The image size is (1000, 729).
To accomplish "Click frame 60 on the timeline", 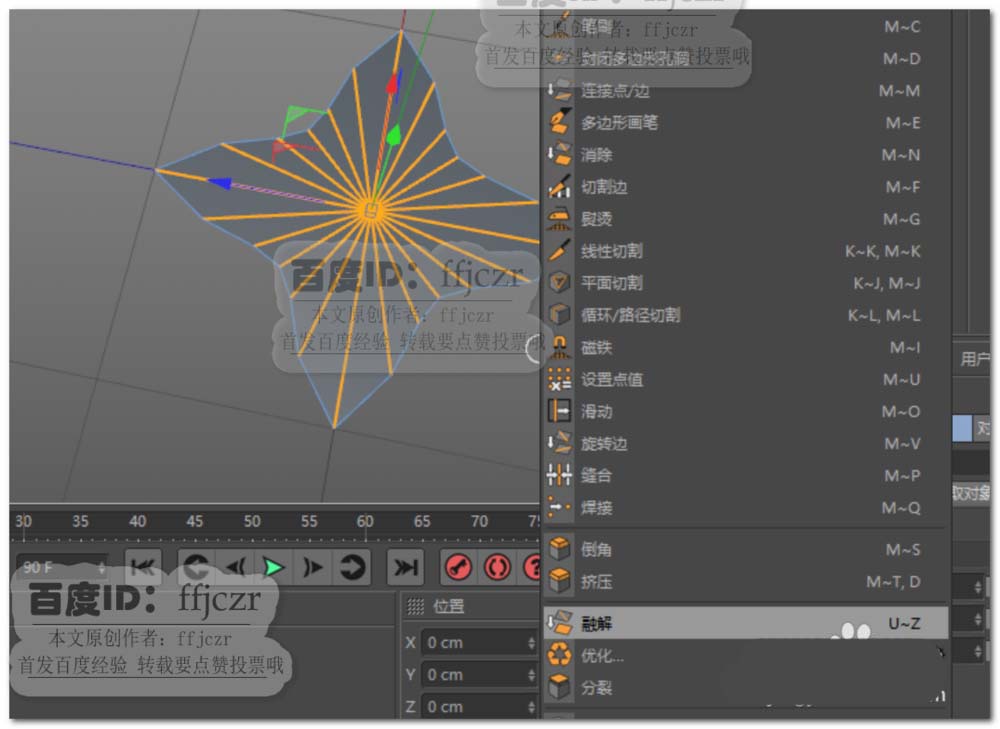I will 365,522.
